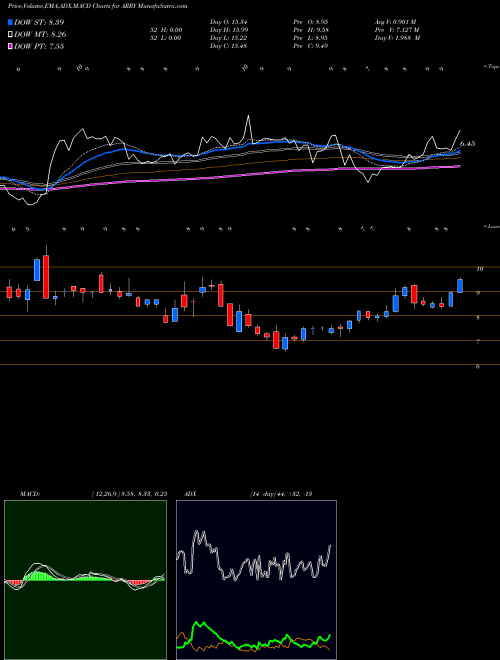Click the MACD panel title
Image resolution: width=500 pixels, height=660 pixels.
tap(30, 494)
